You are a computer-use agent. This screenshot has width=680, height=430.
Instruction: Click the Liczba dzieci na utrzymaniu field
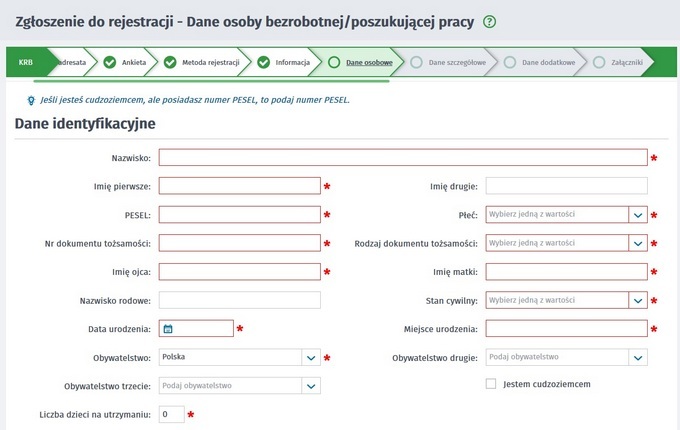point(171,414)
